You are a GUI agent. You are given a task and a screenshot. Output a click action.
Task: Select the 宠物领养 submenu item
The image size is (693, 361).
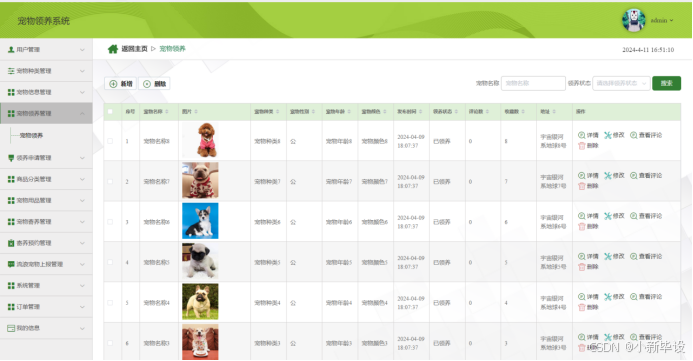(x=31, y=136)
